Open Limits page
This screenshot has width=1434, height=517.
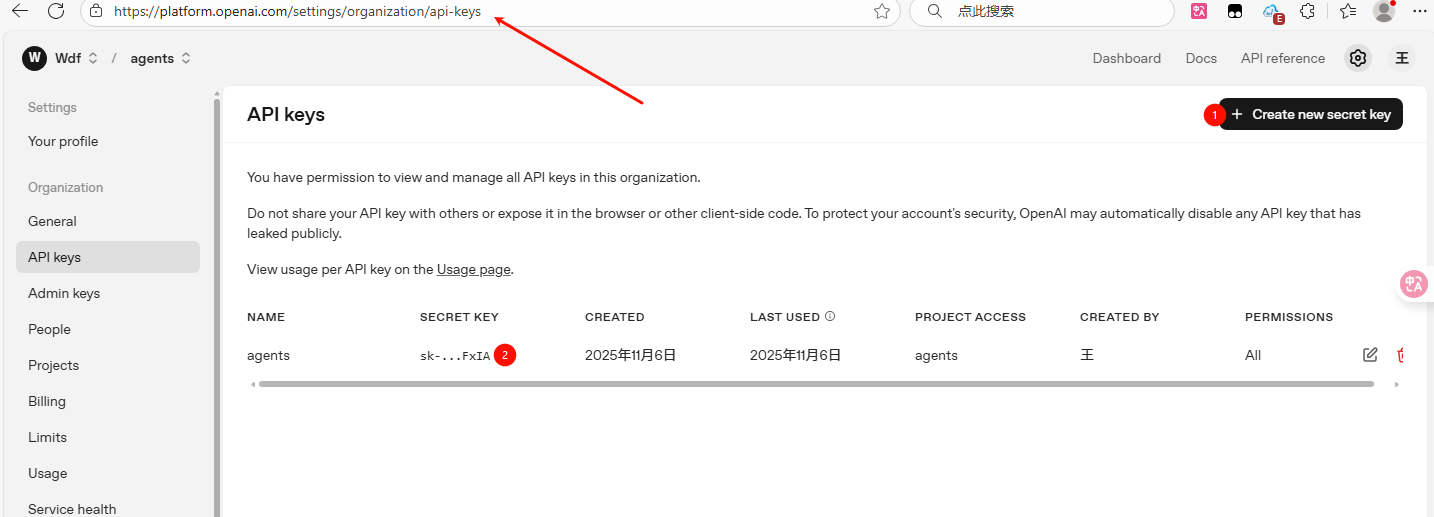(47, 437)
